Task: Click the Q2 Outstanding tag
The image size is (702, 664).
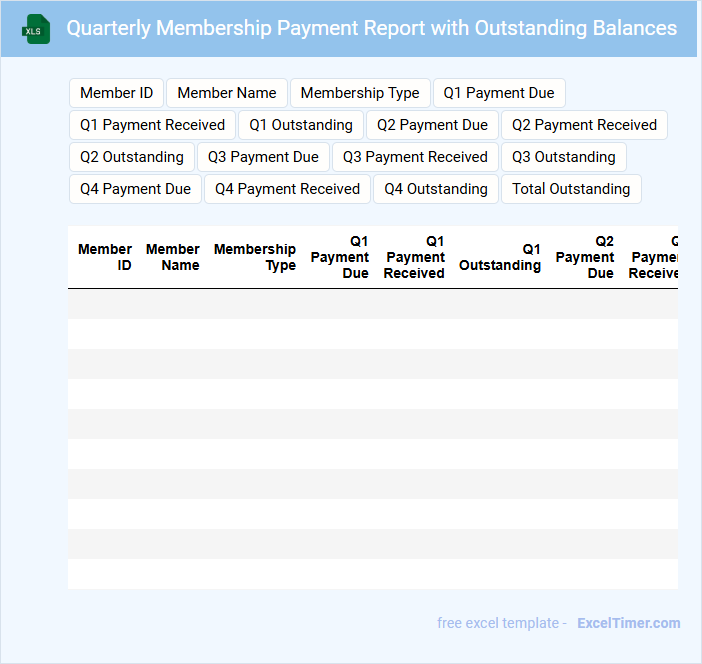Action: tap(131, 157)
